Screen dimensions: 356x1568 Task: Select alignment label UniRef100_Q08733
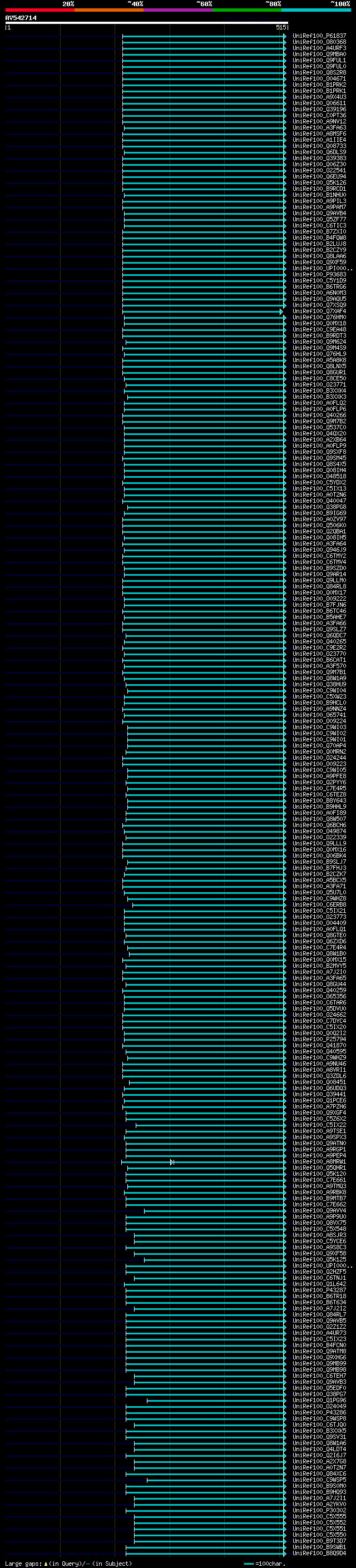pyautogui.click(x=319, y=146)
